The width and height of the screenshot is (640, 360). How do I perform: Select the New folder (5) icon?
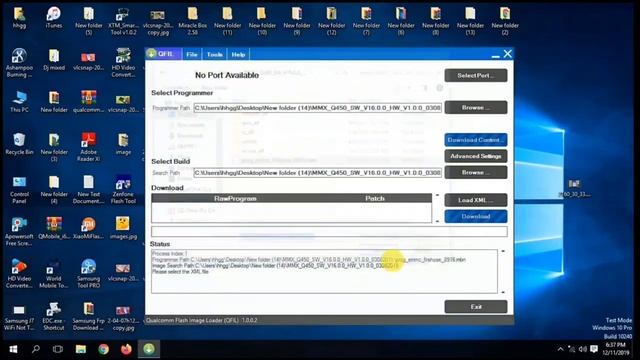[89, 21]
